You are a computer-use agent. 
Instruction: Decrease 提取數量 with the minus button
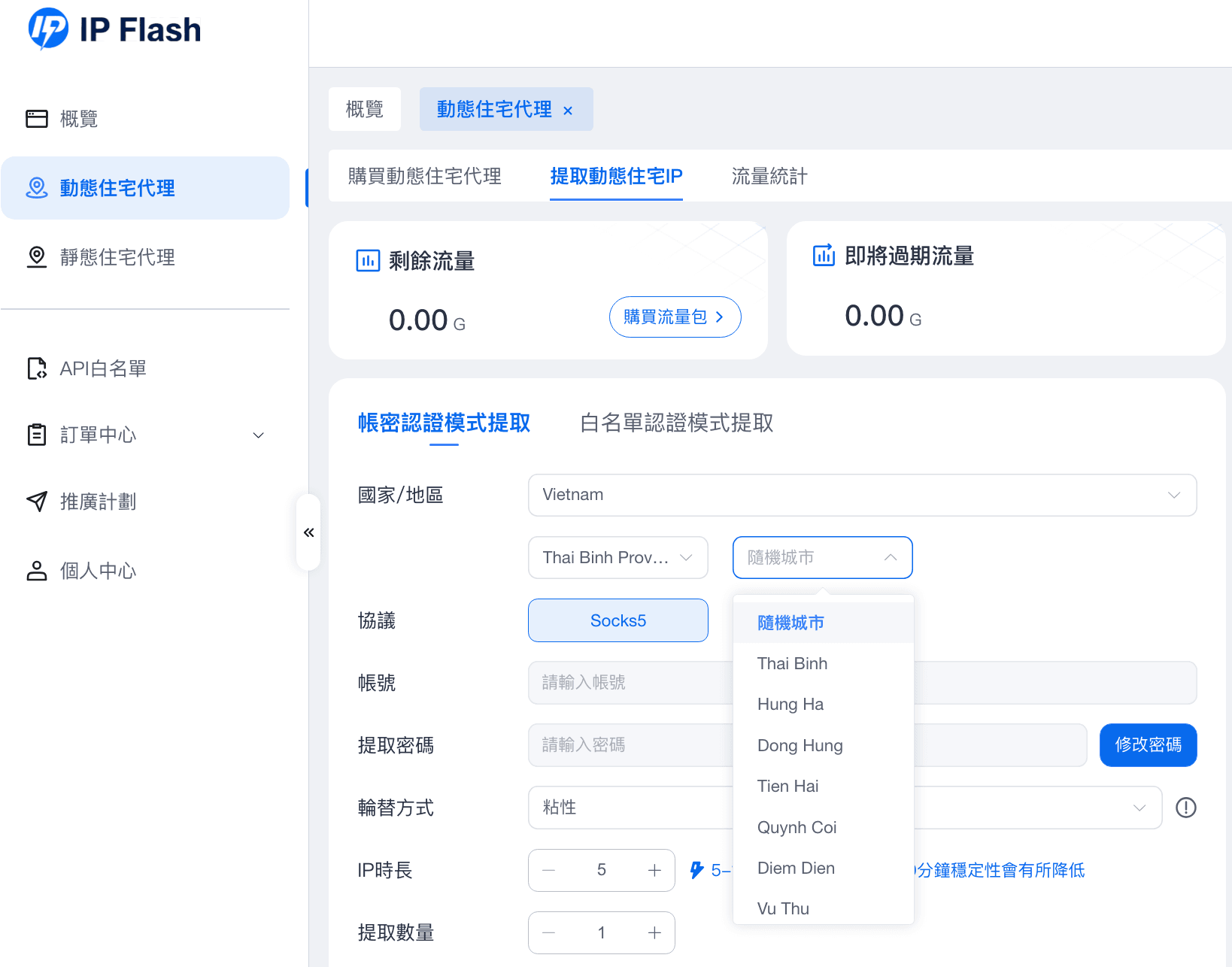(x=549, y=932)
